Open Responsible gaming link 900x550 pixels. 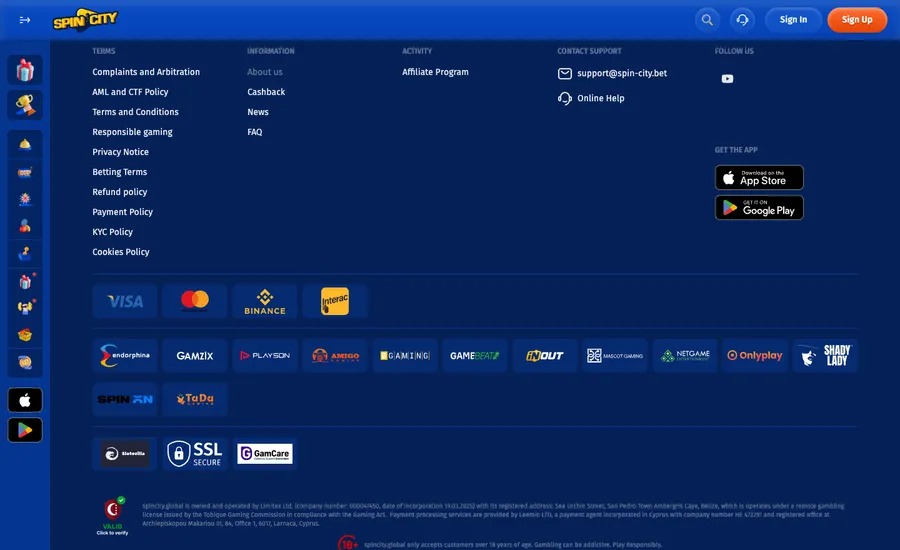132,132
